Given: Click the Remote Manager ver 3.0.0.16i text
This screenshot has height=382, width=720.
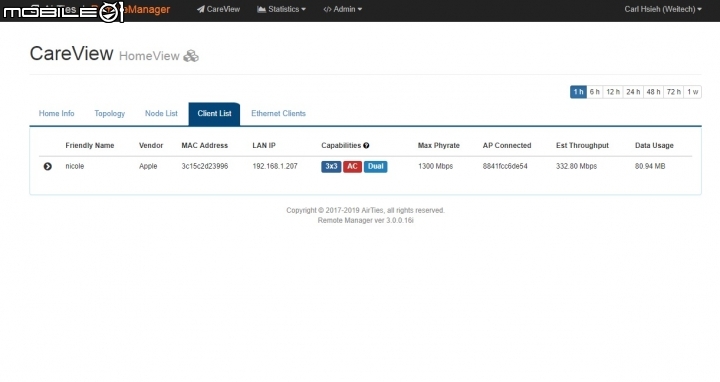Looking at the screenshot, I should (366, 220).
